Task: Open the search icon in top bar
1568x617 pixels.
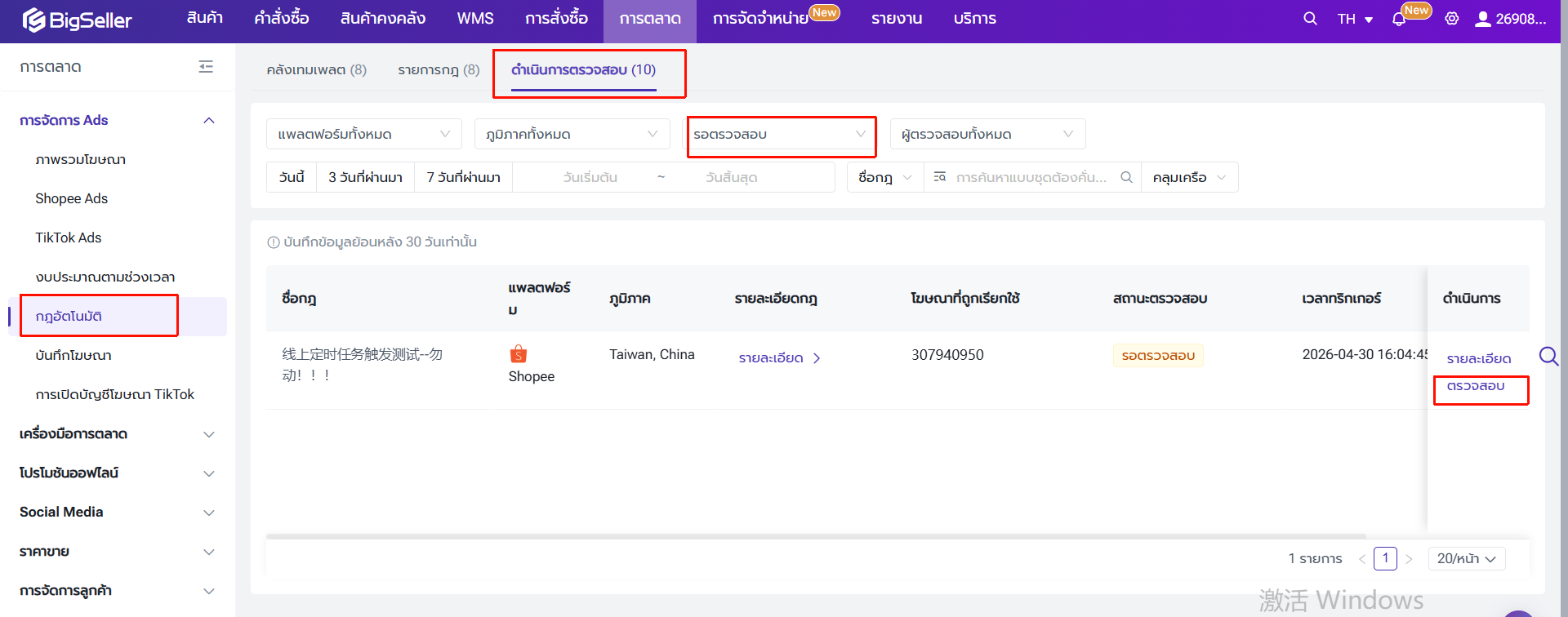Action: 1310,19
